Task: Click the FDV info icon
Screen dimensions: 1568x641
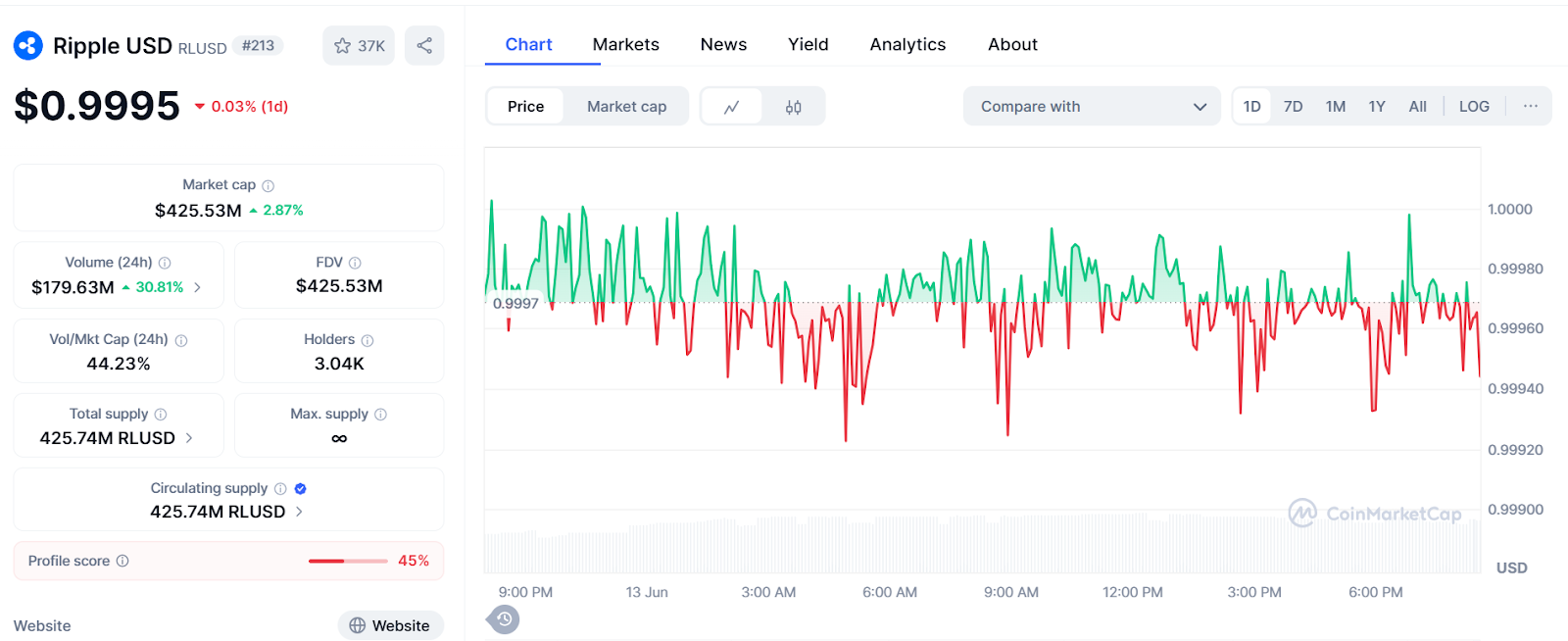Action: (355, 263)
